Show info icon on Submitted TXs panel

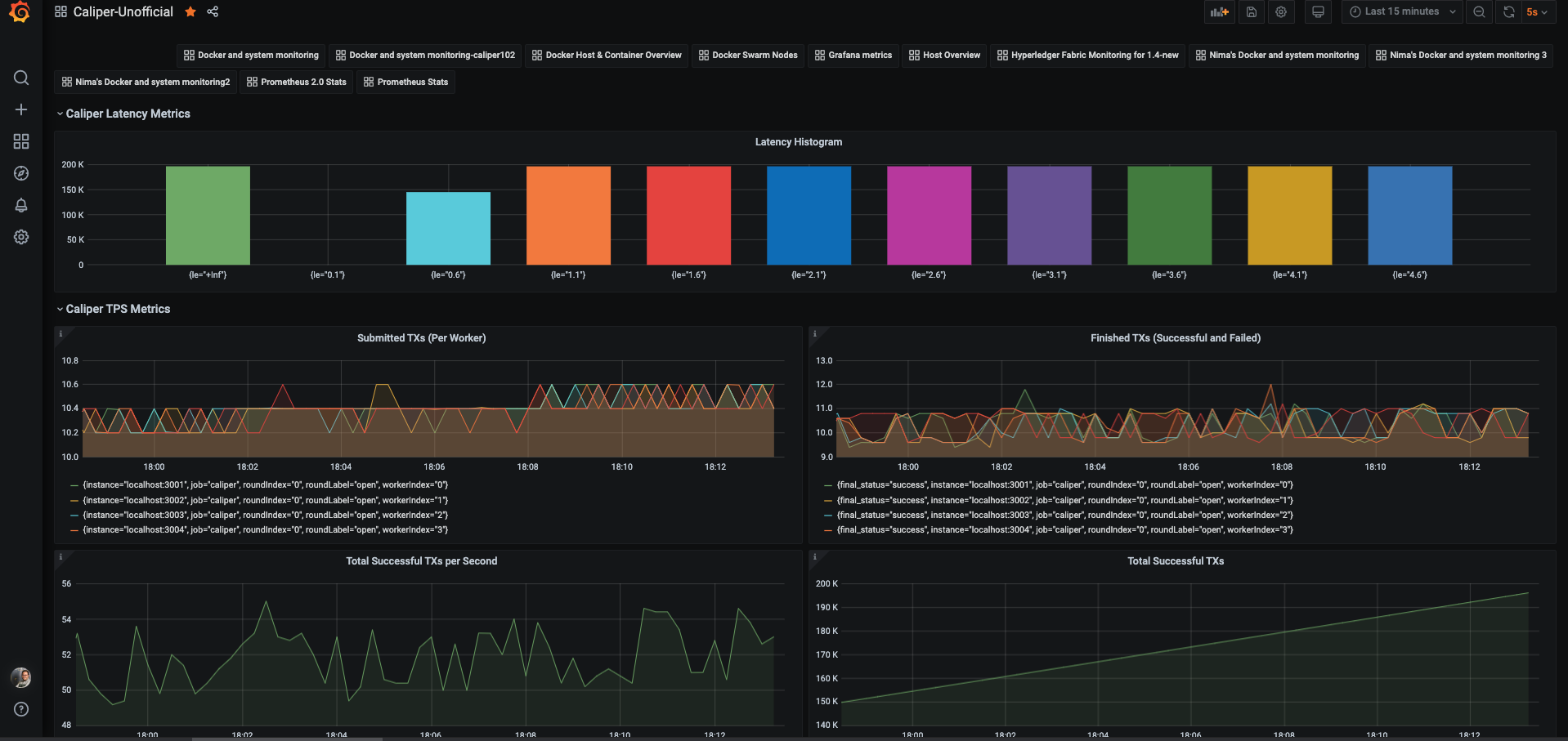tap(60, 333)
